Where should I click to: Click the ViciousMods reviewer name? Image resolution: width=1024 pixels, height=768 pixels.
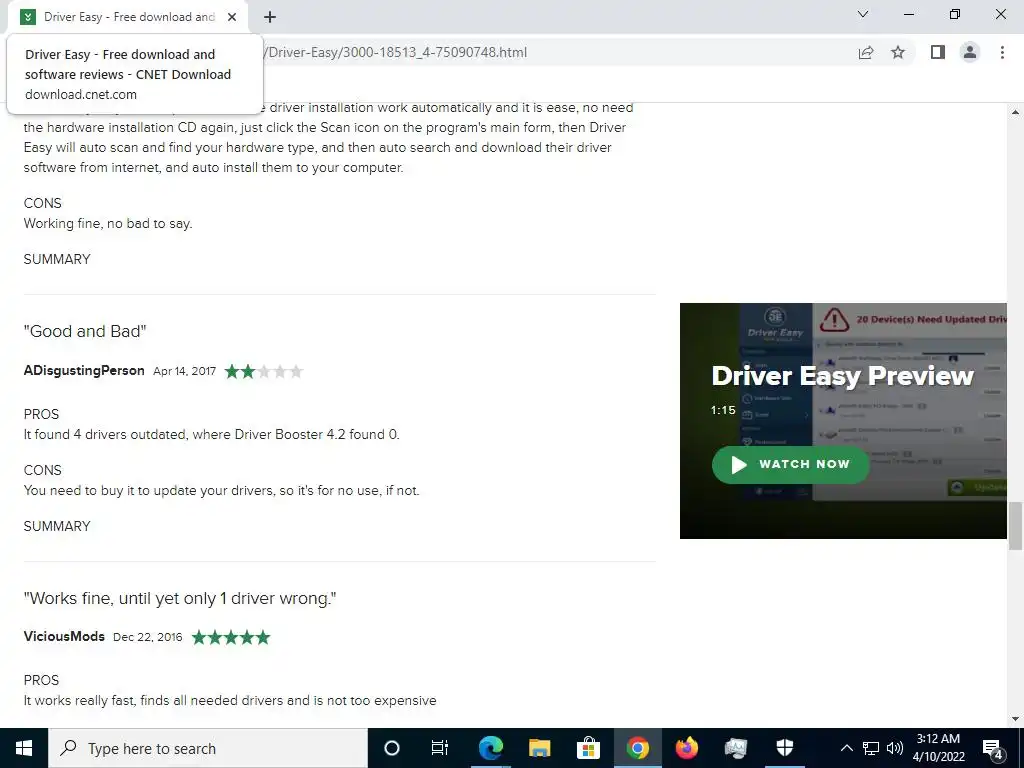(64, 636)
